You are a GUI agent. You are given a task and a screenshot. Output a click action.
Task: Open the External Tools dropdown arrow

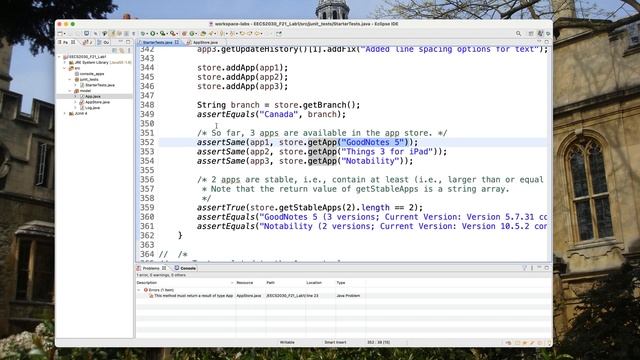click(x=178, y=33)
